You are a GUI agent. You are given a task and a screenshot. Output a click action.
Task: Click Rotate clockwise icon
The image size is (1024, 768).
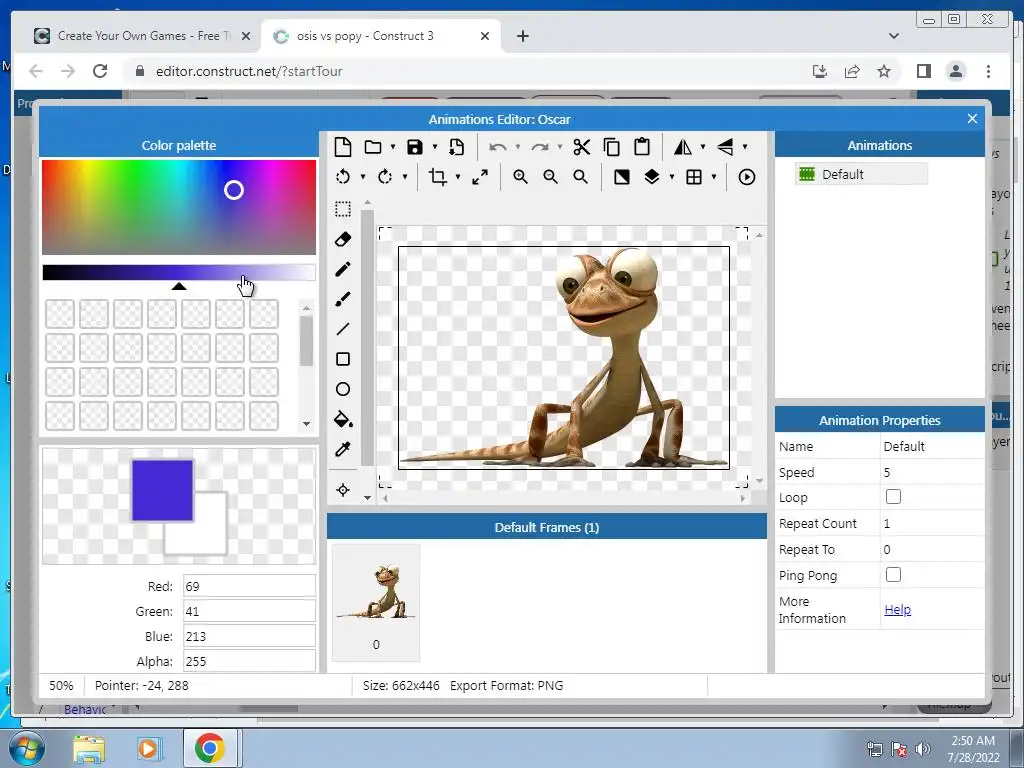point(385,177)
